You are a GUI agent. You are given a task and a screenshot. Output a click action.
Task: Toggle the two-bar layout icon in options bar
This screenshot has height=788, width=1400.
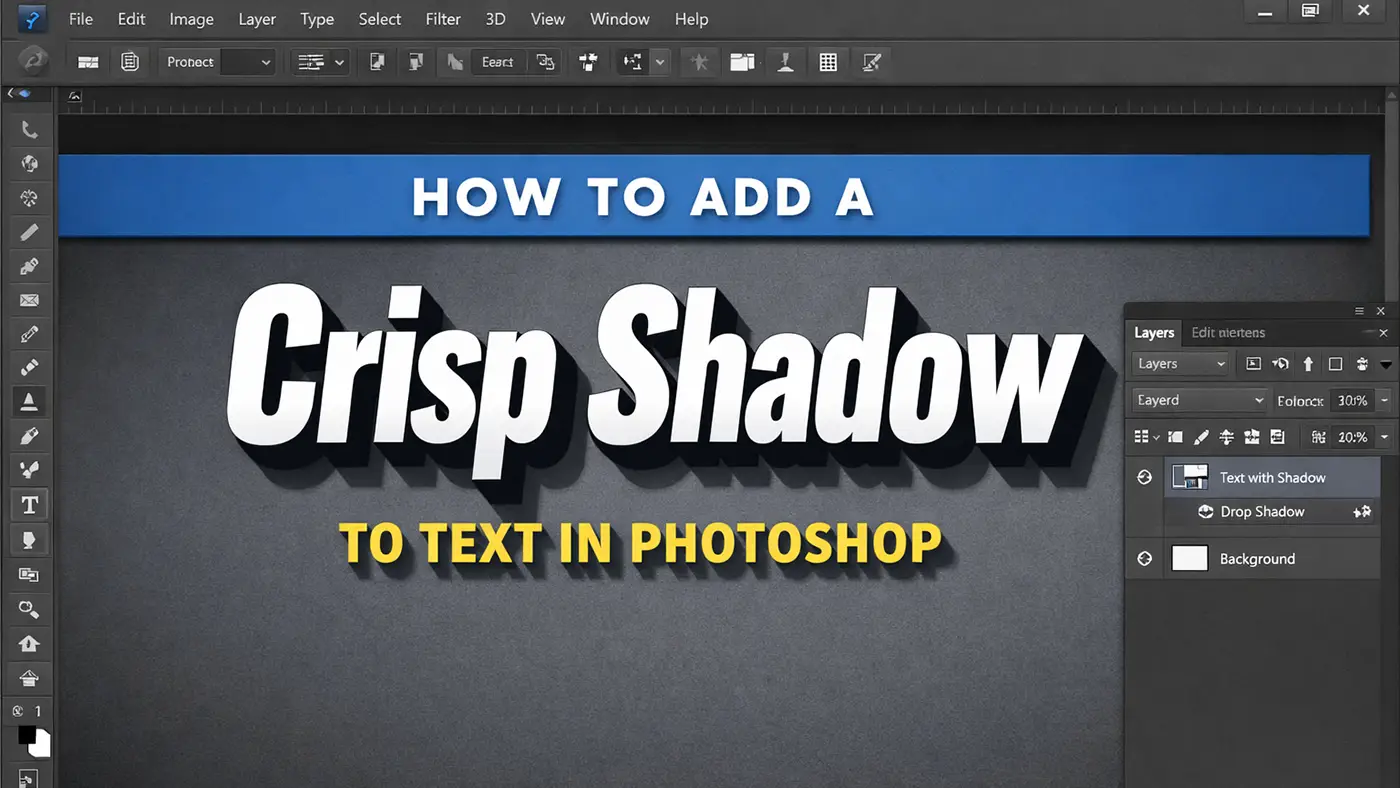88,62
